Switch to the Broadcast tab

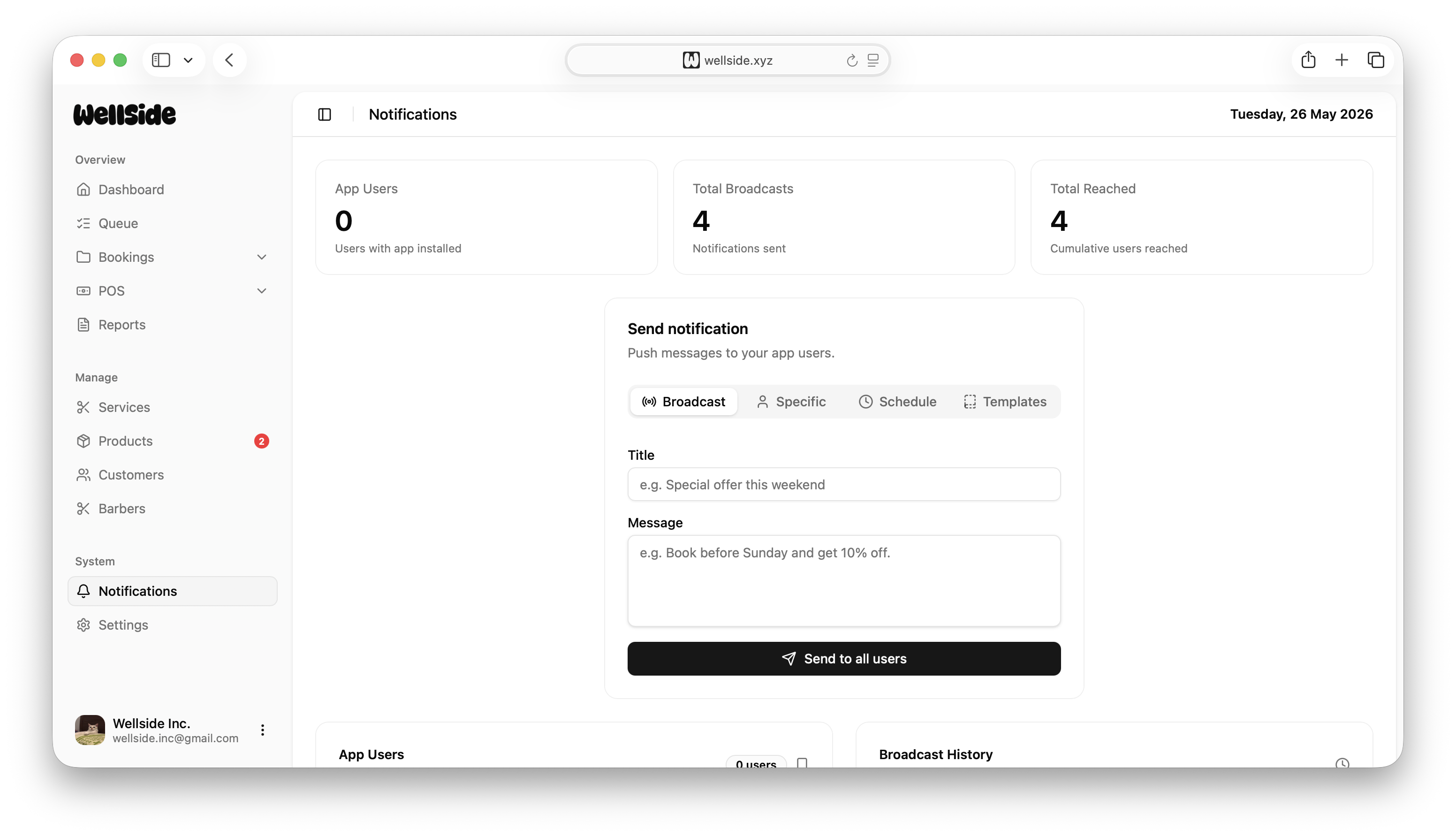tap(683, 401)
